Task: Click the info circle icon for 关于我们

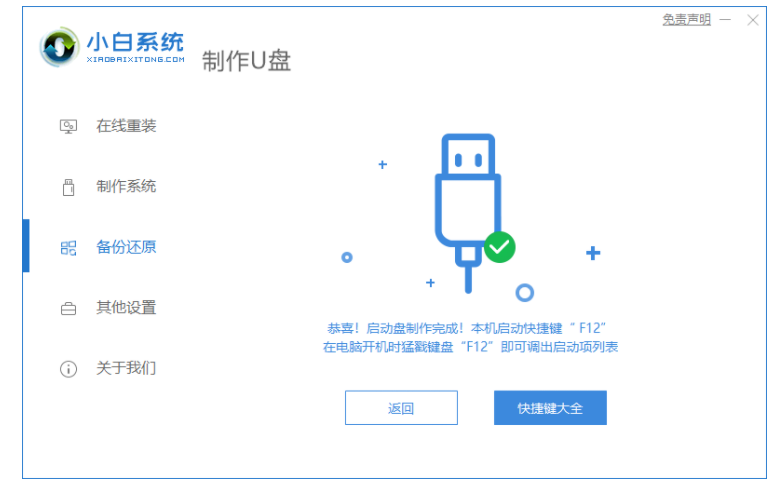Action: pyautogui.click(x=69, y=369)
